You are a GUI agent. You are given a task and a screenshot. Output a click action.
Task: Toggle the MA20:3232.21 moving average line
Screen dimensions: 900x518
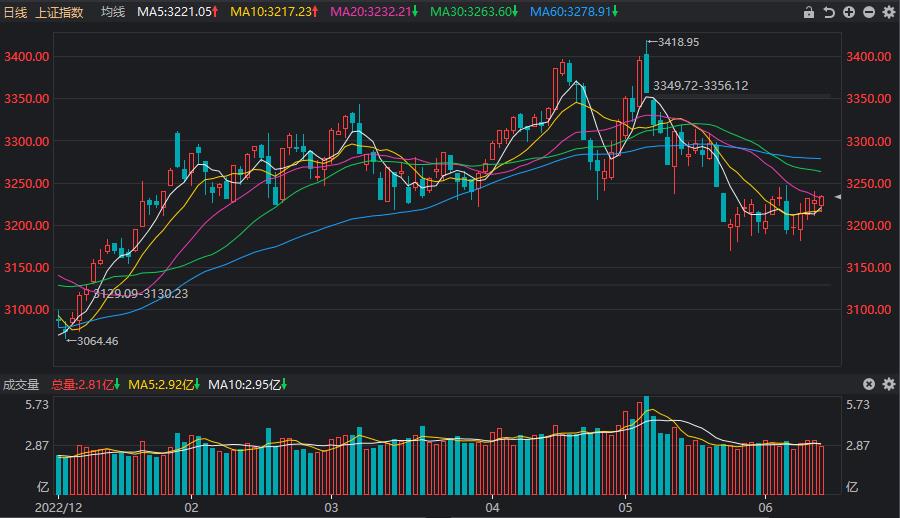coord(373,12)
